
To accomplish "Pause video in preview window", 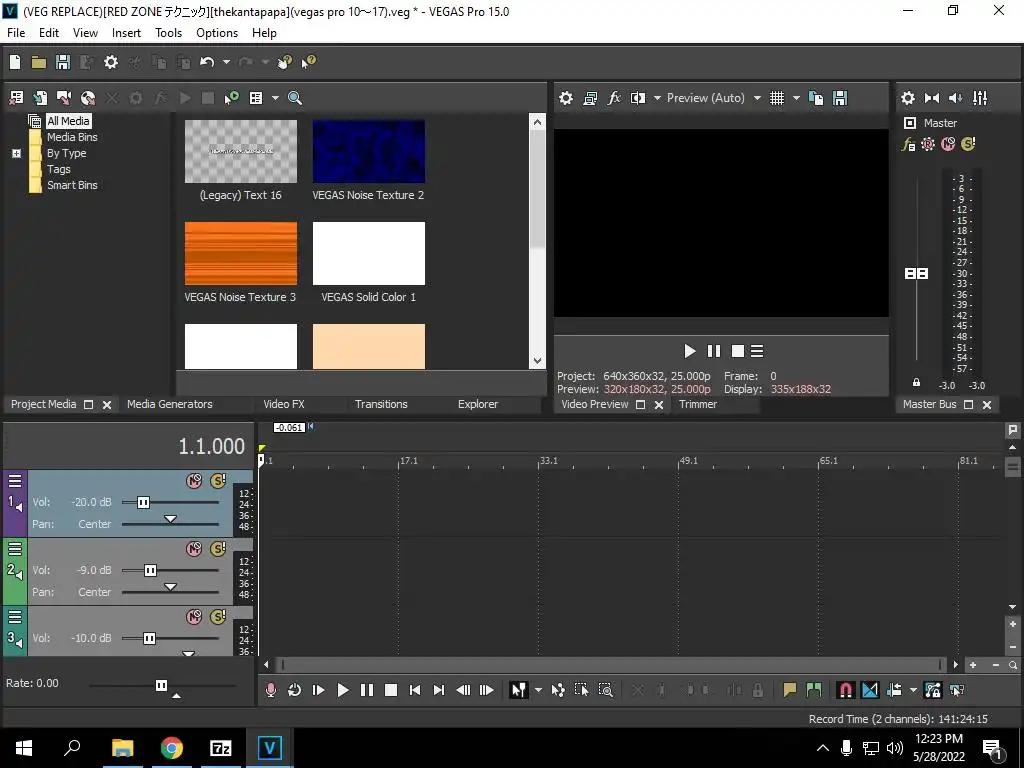I will pos(714,351).
